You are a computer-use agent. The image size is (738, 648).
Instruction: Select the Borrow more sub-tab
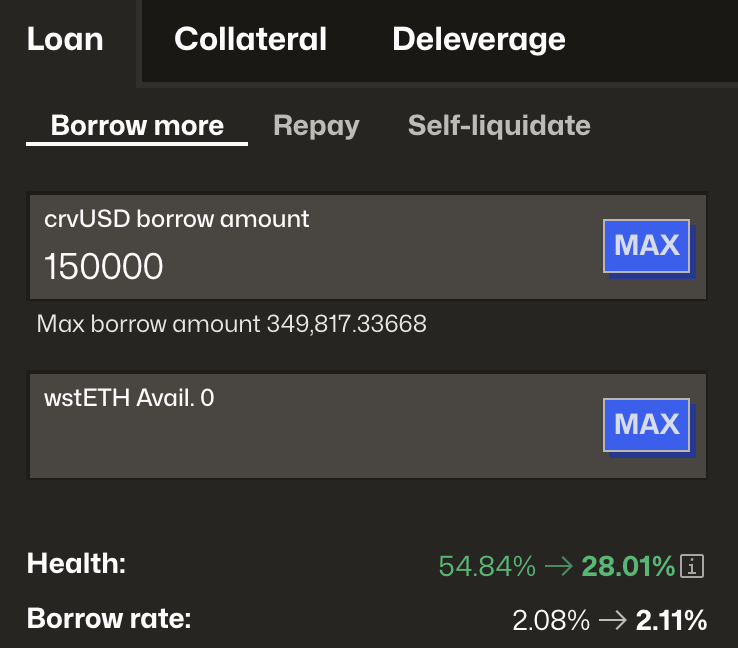(137, 126)
